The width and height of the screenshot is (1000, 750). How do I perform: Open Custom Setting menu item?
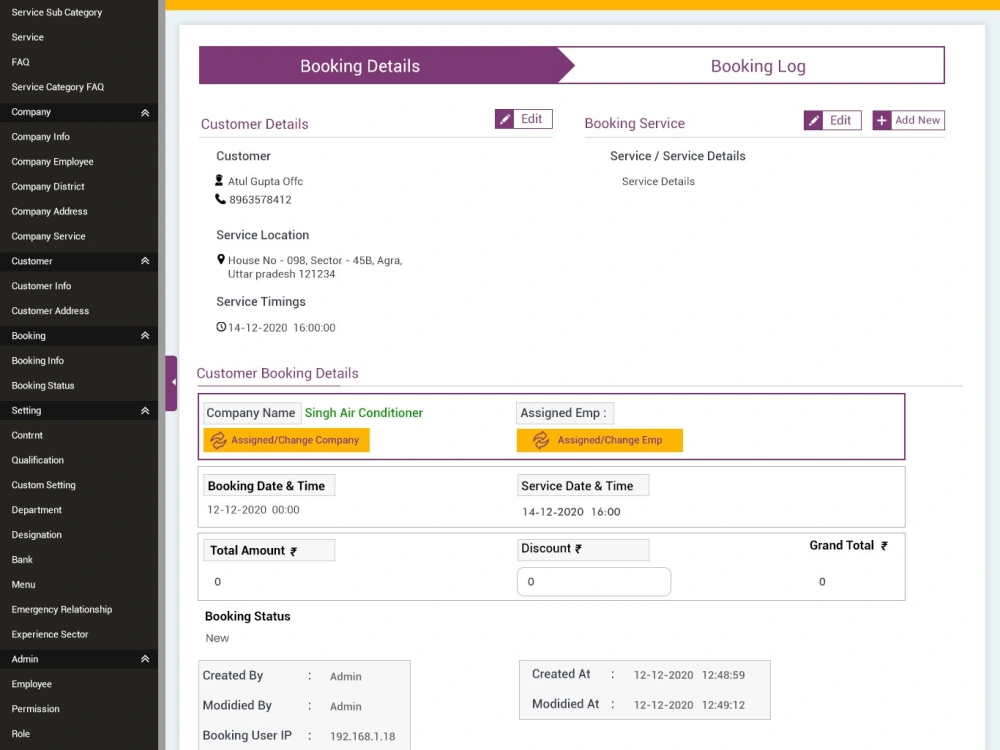pyautogui.click(x=43, y=485)
